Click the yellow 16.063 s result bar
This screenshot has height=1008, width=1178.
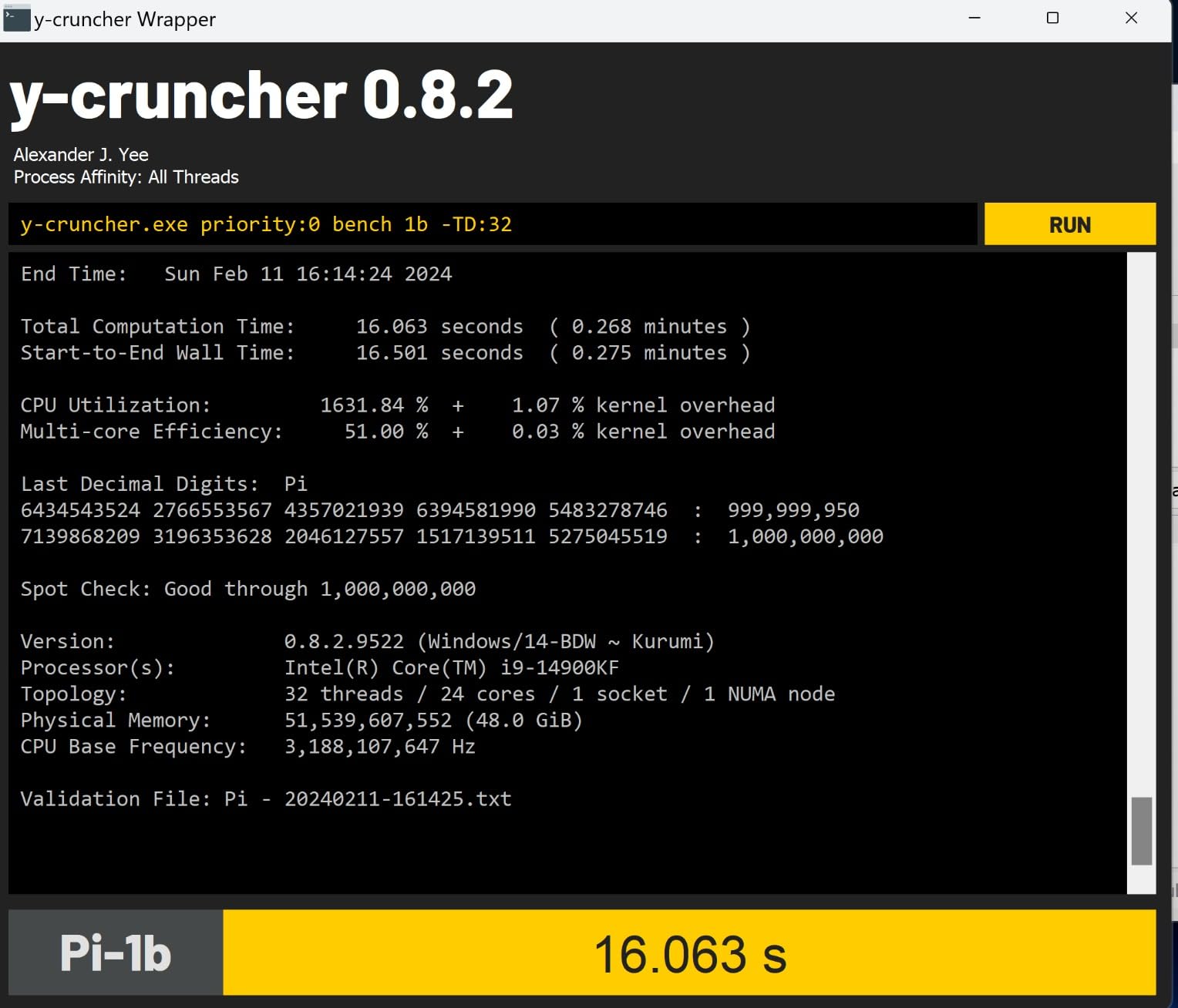coord(689,953)
